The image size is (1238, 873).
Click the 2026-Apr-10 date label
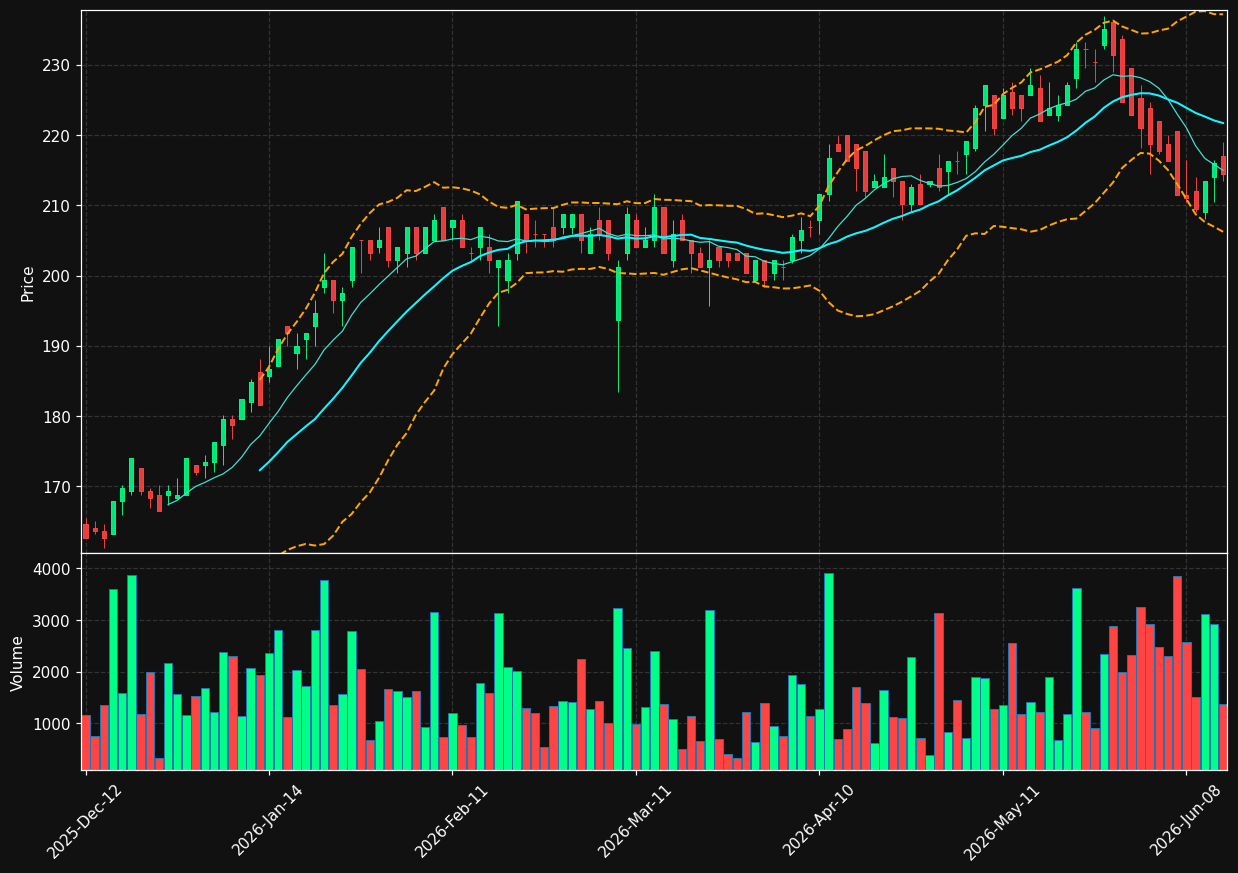(x=819, y=821)
